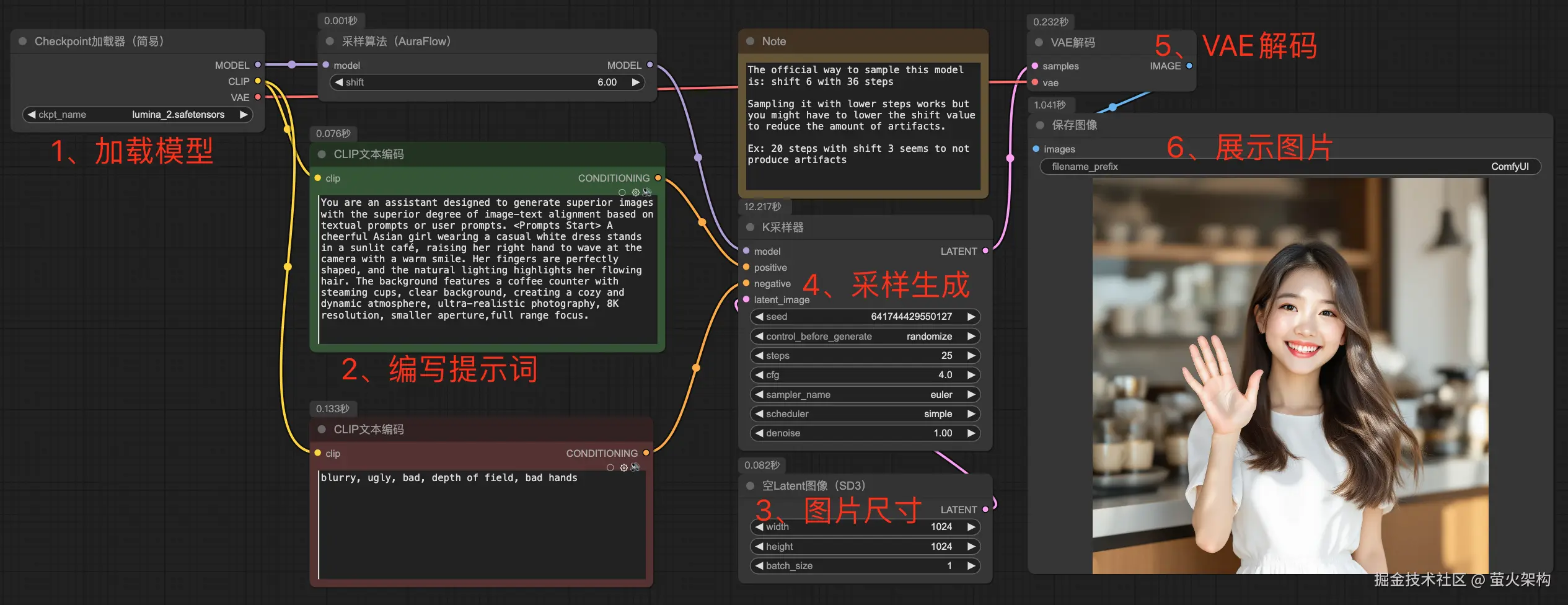Click the LATENT output port on K采样器
The width and height of the screenshot is (1568, 605).
(985, 251)
